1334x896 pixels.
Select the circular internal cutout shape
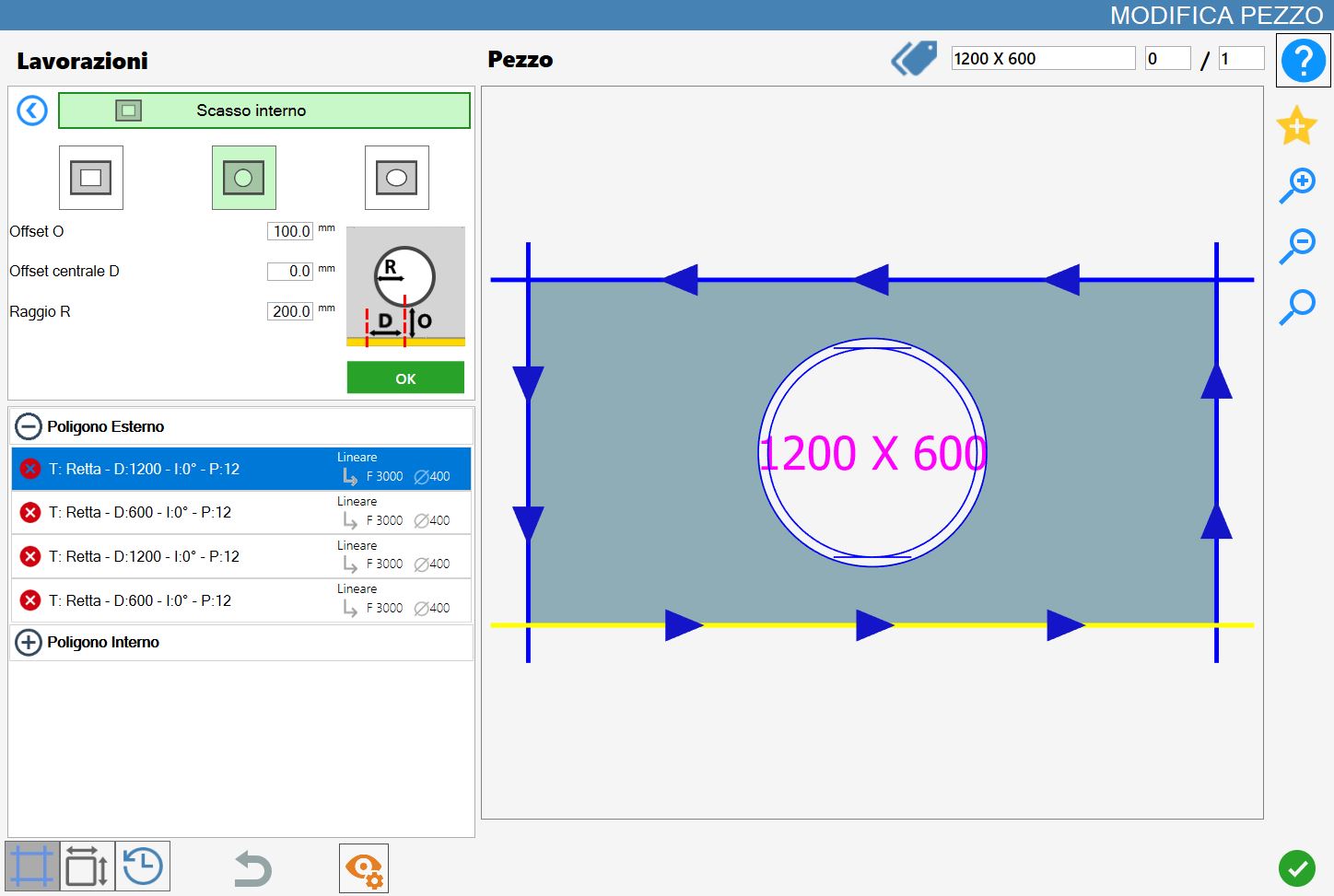point(244,178)
